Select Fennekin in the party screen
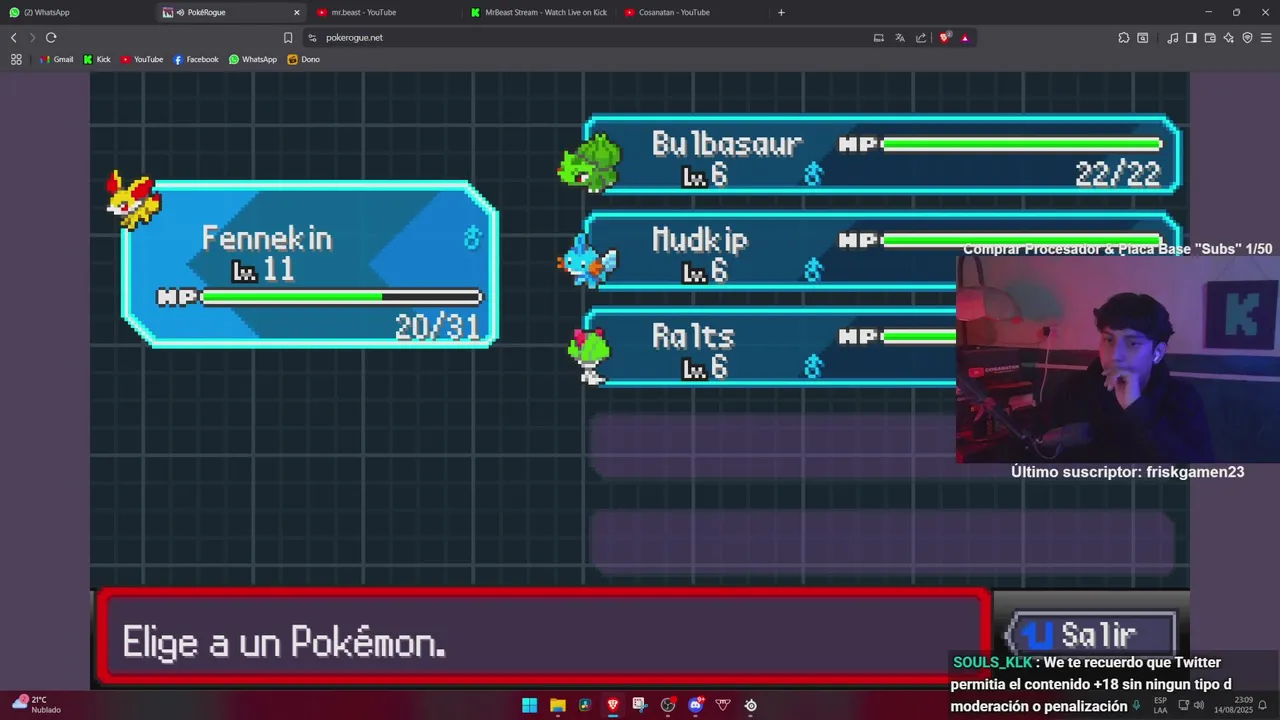The image size is (1280, 720). tap(309, 265)
